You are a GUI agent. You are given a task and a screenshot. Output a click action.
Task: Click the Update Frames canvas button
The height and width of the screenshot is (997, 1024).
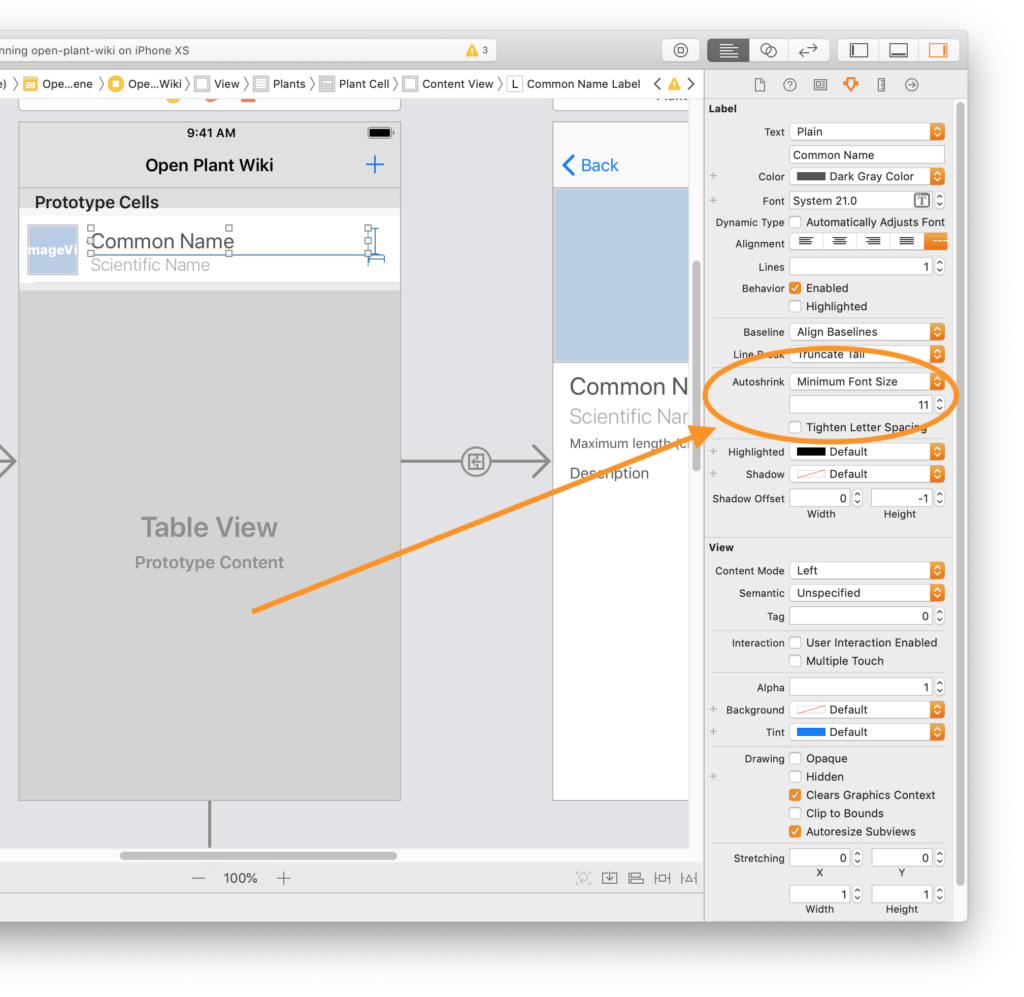click(583, 878)
